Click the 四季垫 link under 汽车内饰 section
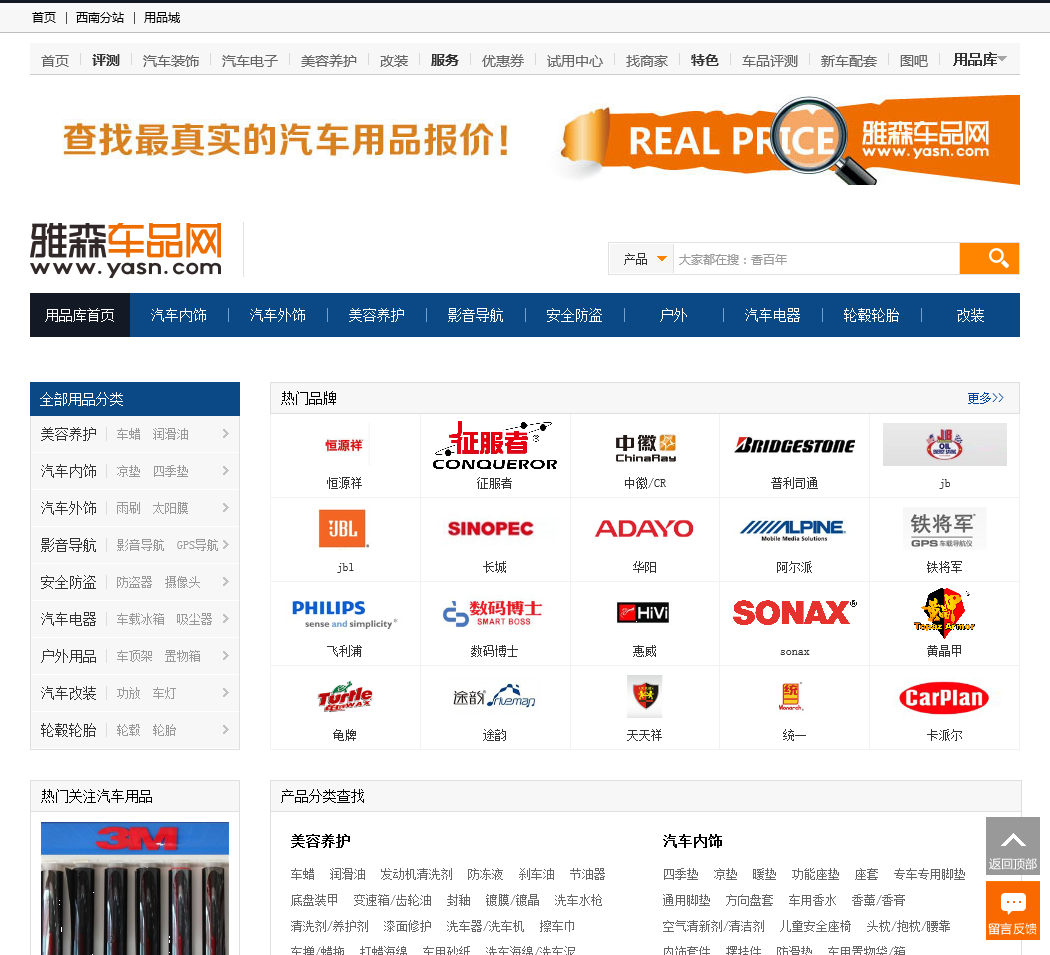The height and width of the screenshot is (955, 1050). [x=680, y=874]
